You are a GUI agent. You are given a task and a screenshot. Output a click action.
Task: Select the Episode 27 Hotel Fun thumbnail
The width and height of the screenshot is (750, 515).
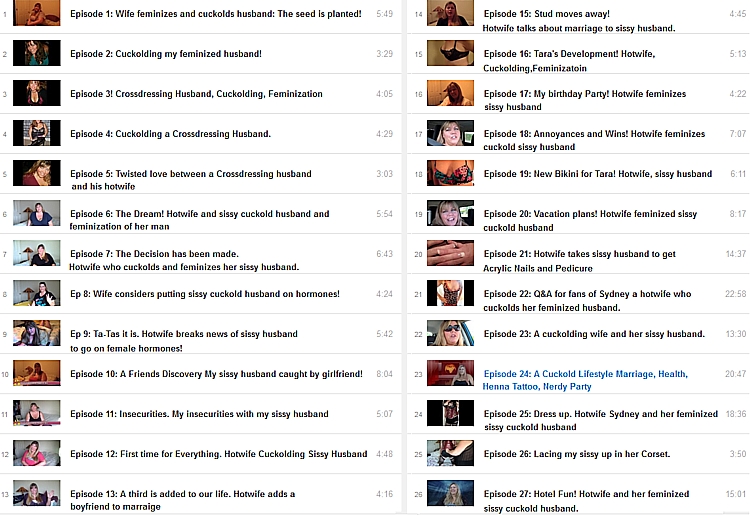pyautogui.click(x=450, y=494)
